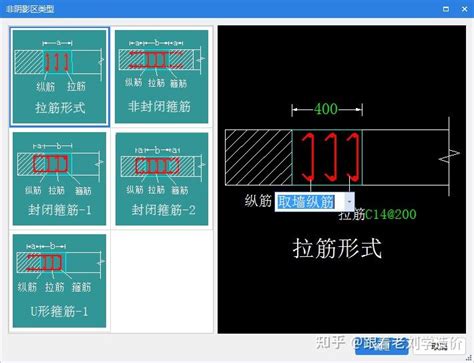Choose the U形箍筋-1 thumbnail
474x363 pixels.
click(x=60, y=281)
